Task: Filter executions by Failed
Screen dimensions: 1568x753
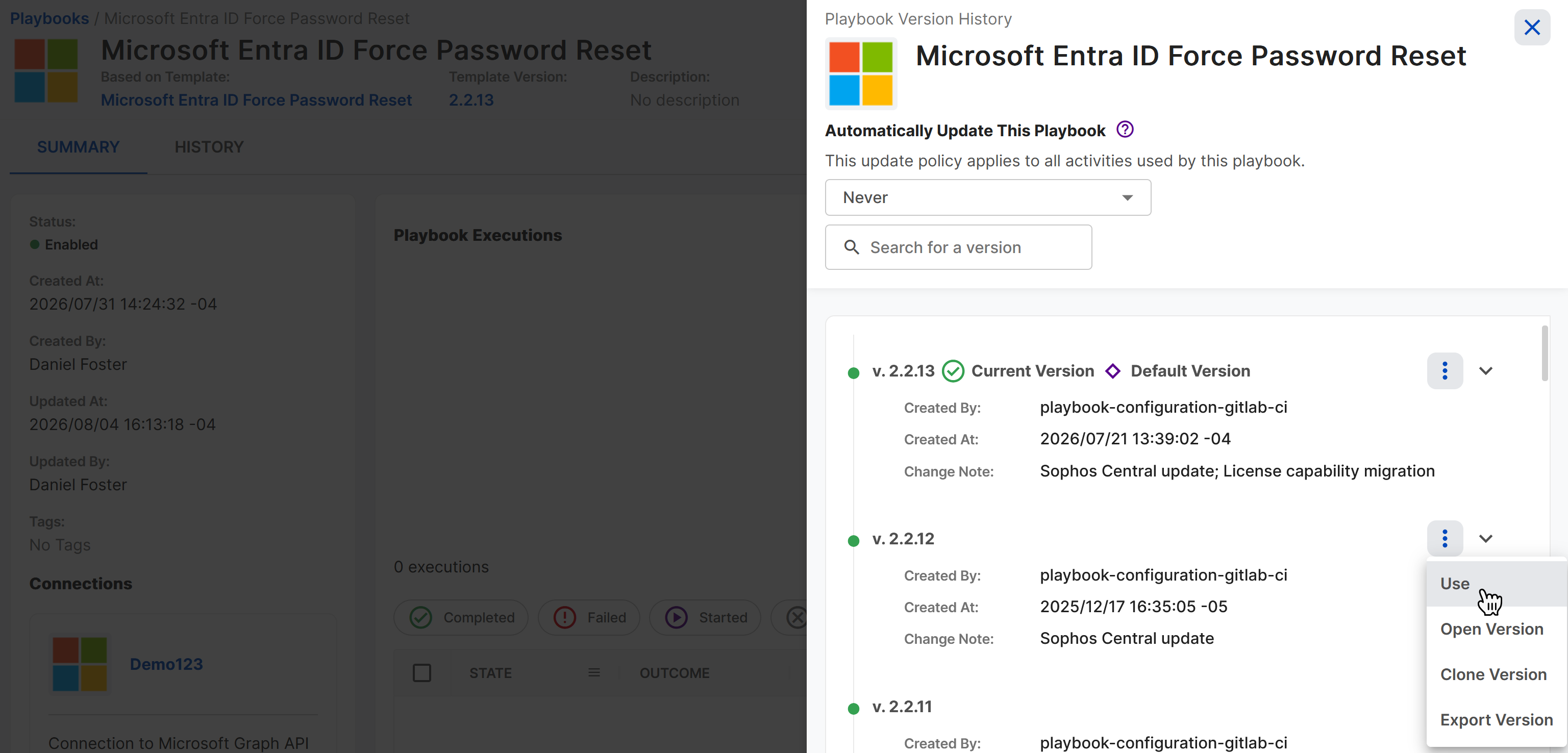Action: (x=589, y=617)
